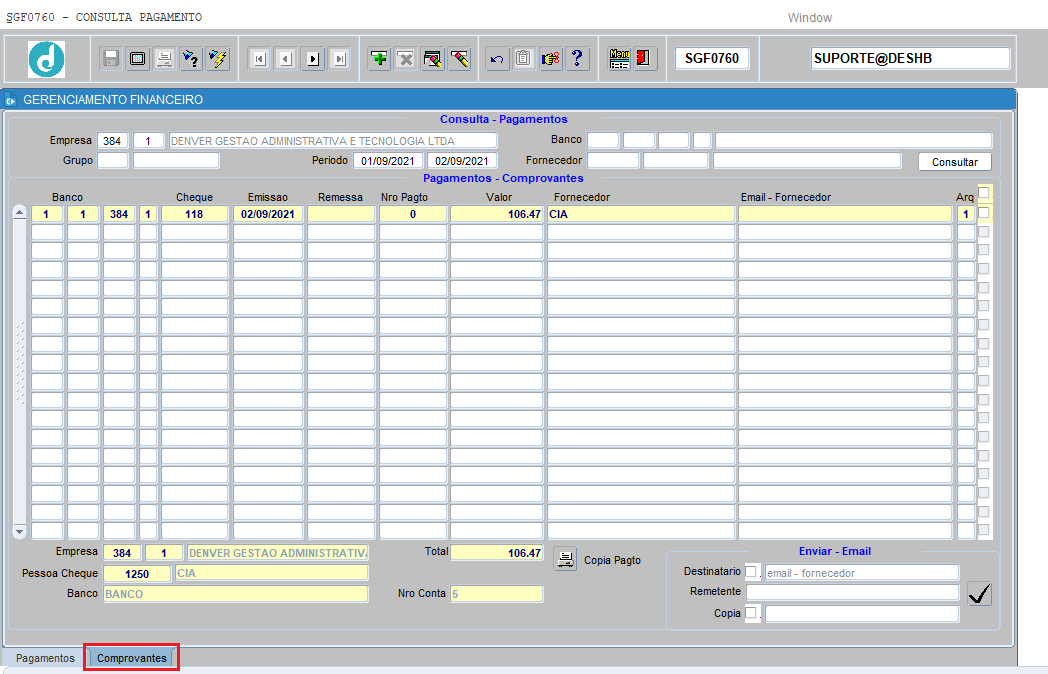Go to the first record
The image size is (1048, 674).
[x=259, y=59]
